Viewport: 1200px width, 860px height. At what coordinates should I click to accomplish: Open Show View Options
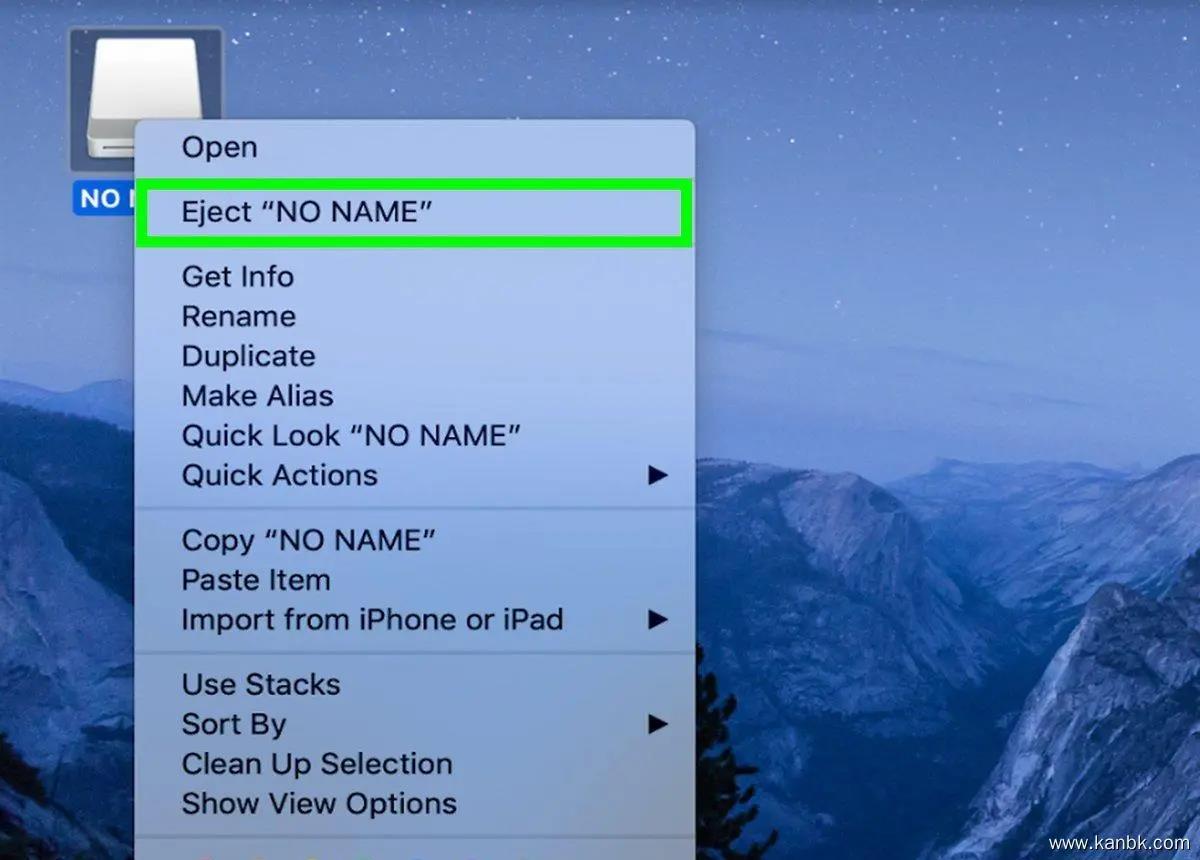point(318,804)
